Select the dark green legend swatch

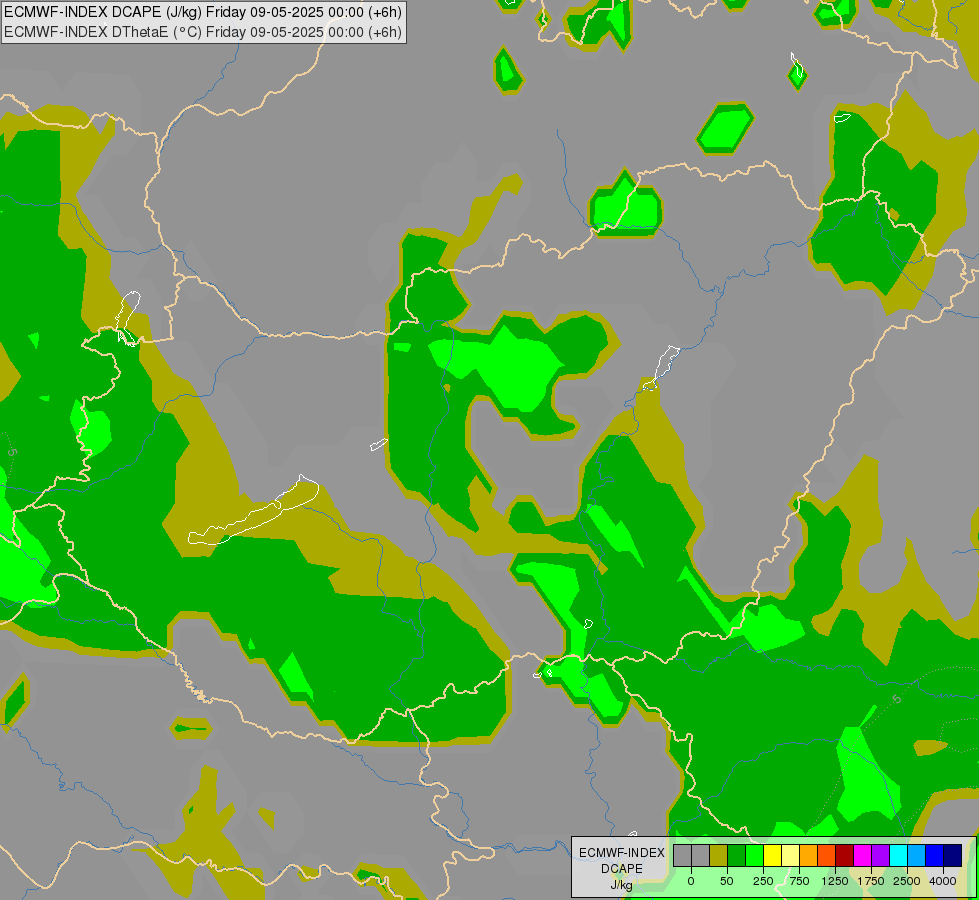pos(737,855)
